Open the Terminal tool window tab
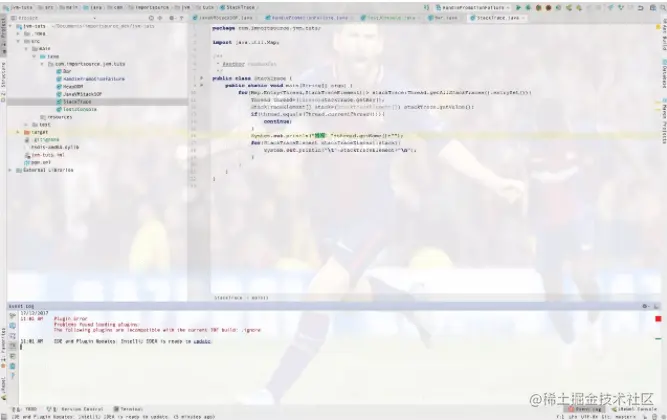The width and height of the screenshot is (667, 420). click(128, 409)
